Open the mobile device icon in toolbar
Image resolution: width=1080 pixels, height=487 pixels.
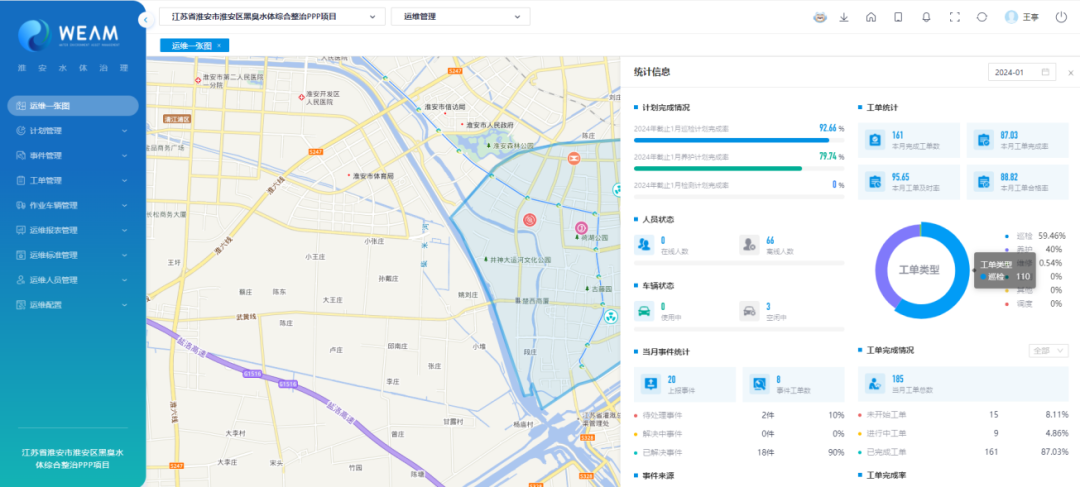[898, 17]
